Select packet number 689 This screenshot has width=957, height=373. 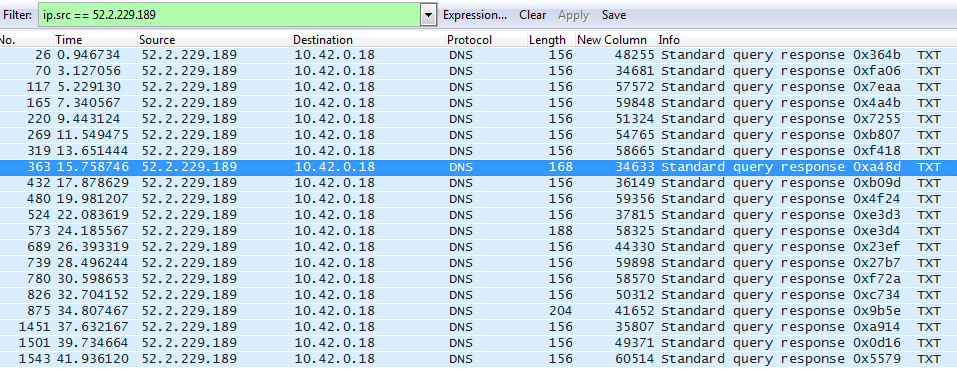tap(478, 247)
